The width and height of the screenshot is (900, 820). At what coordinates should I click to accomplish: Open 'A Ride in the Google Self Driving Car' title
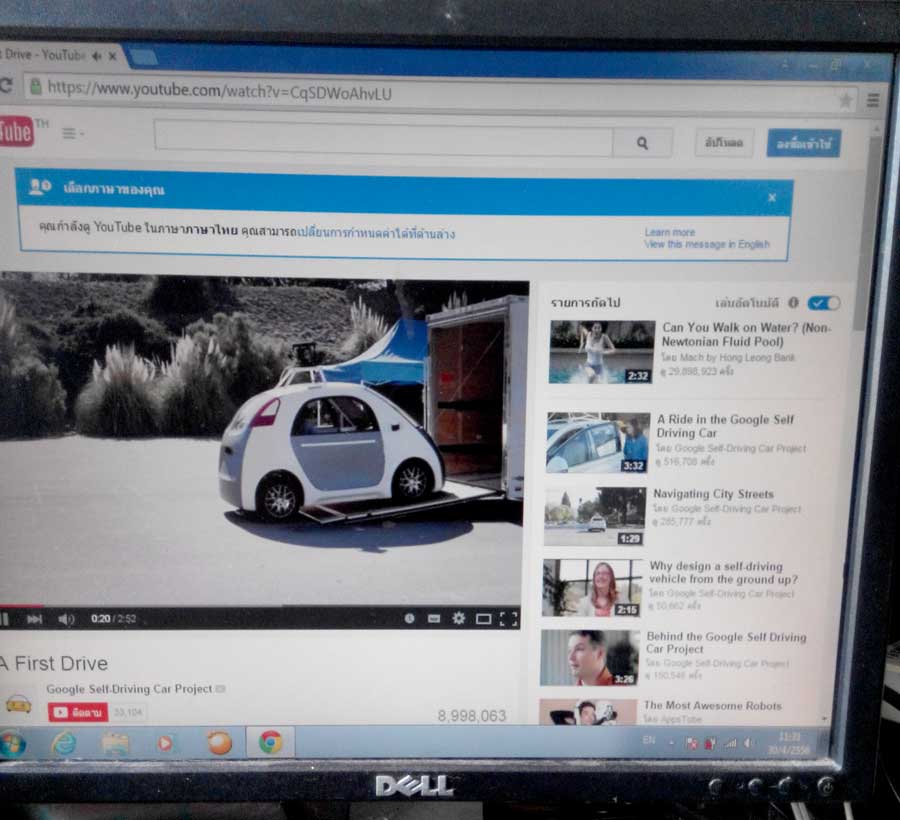coord(725,426)
